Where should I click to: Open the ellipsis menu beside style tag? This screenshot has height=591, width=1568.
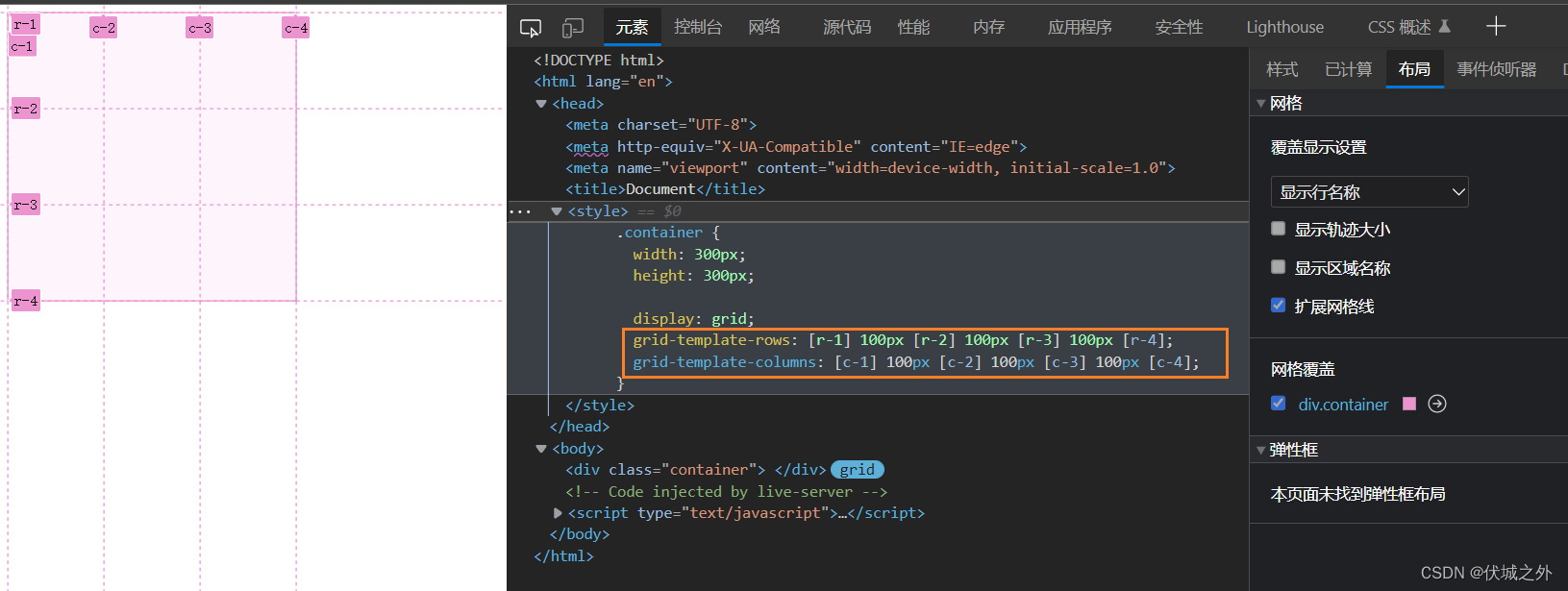[x=520, y=211]
